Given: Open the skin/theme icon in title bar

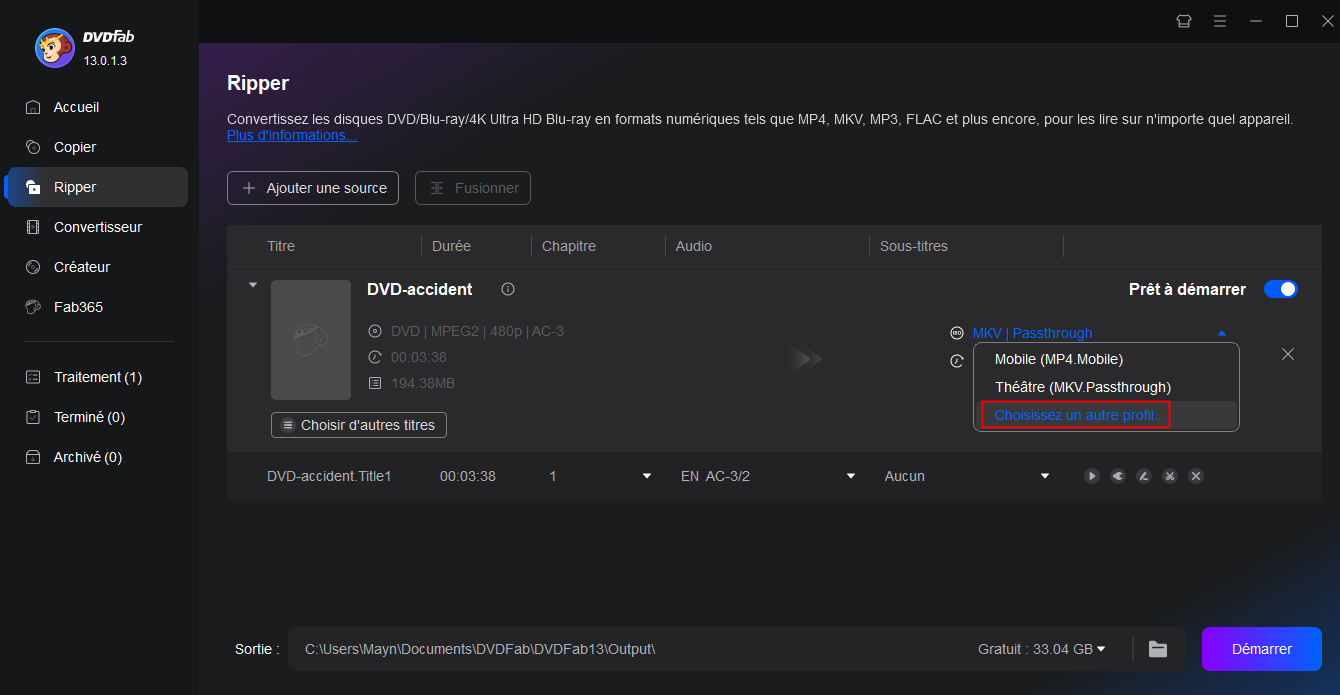Looking at the screenshot, I should (x=1184, y=21).
